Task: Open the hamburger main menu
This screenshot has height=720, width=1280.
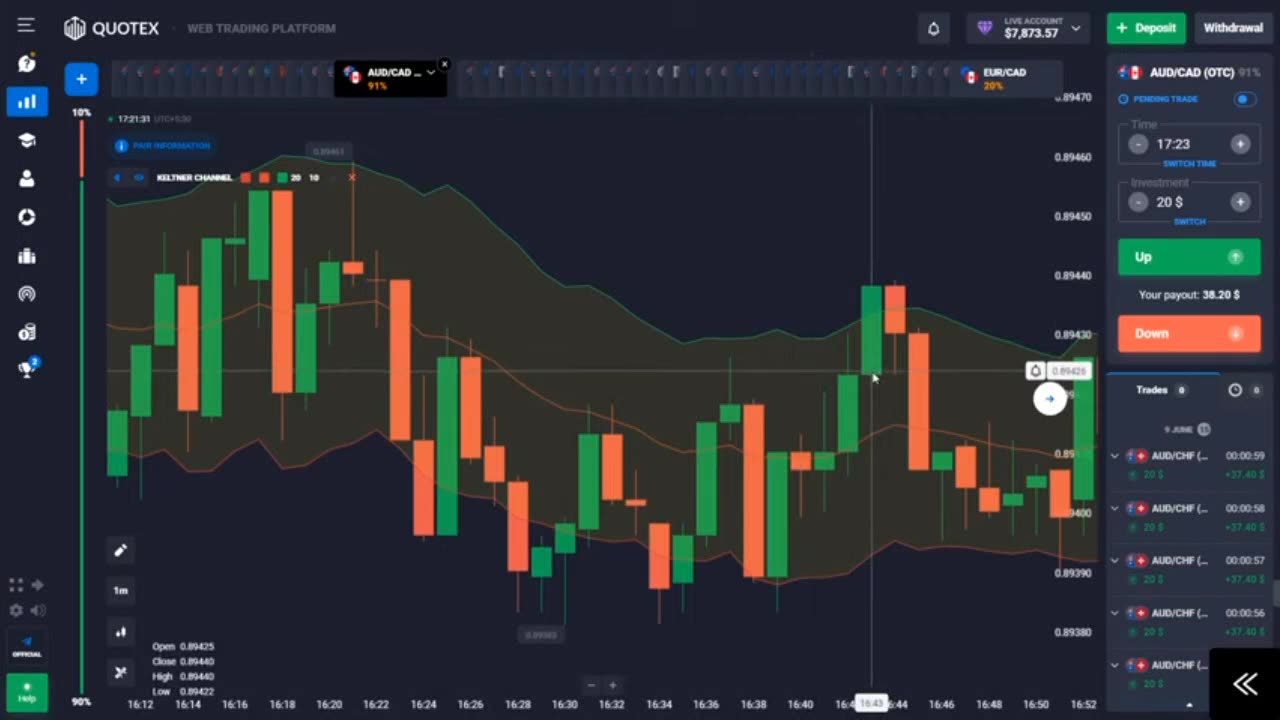Action: 26,25
